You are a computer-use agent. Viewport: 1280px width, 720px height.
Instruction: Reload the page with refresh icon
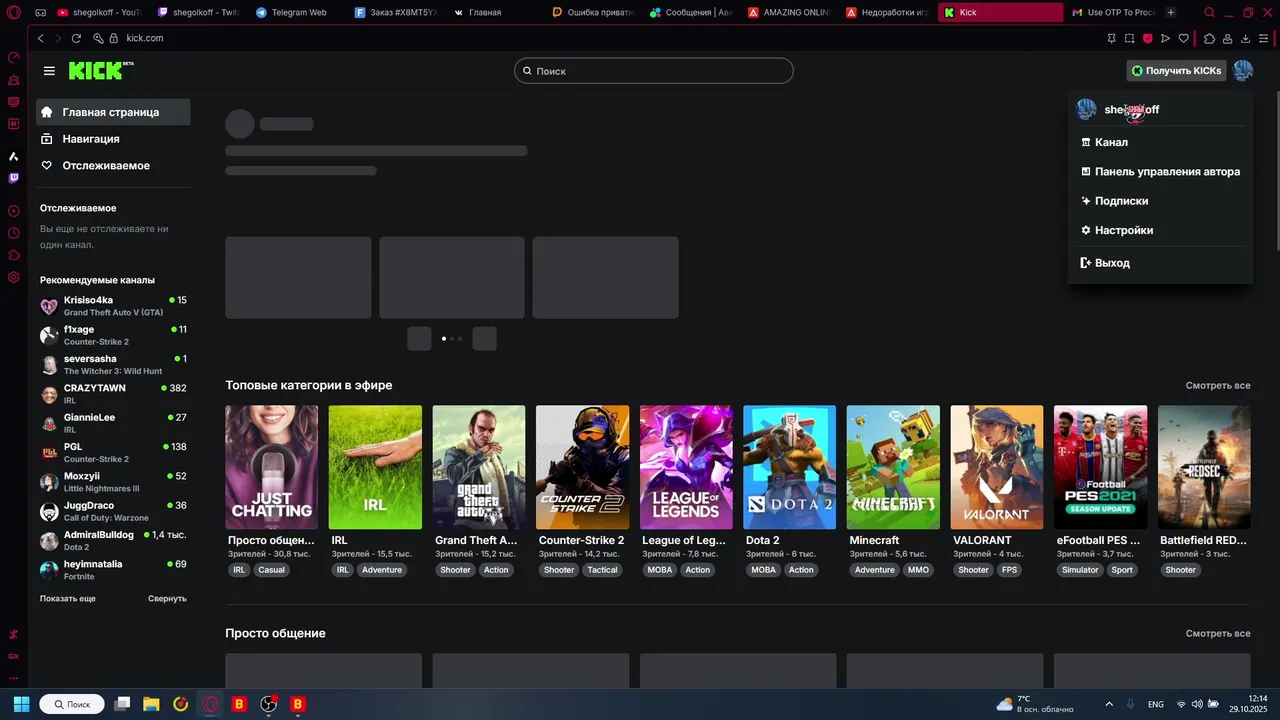[x=76, y=38]
